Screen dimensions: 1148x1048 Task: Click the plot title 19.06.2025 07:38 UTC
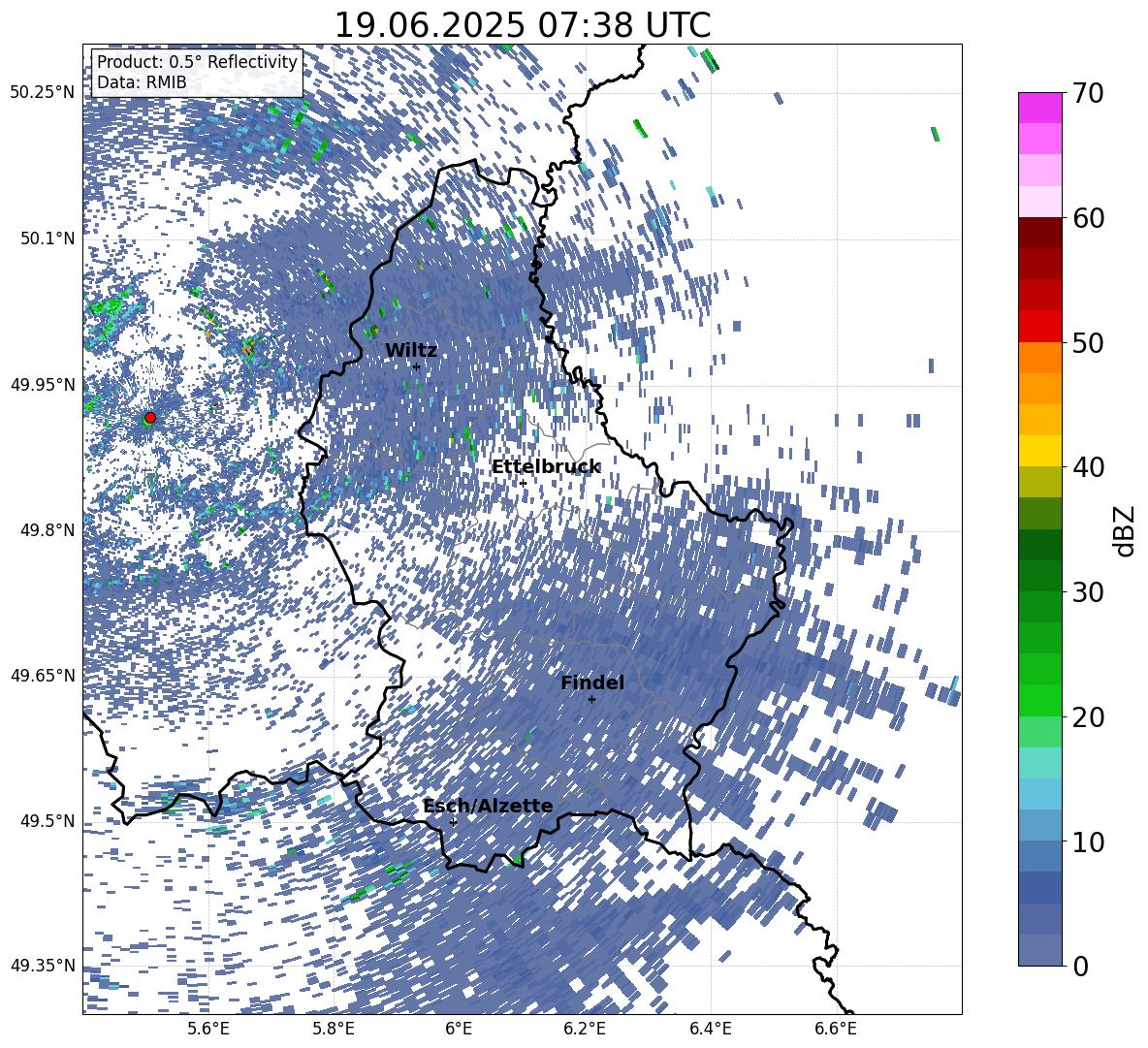pos(523,25)
